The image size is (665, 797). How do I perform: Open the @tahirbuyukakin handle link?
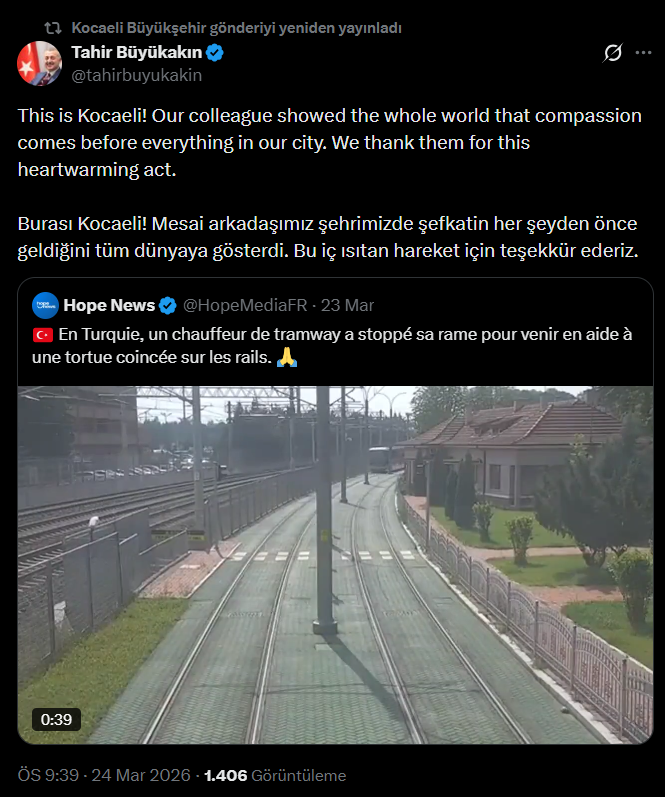(x=137, y=75)
